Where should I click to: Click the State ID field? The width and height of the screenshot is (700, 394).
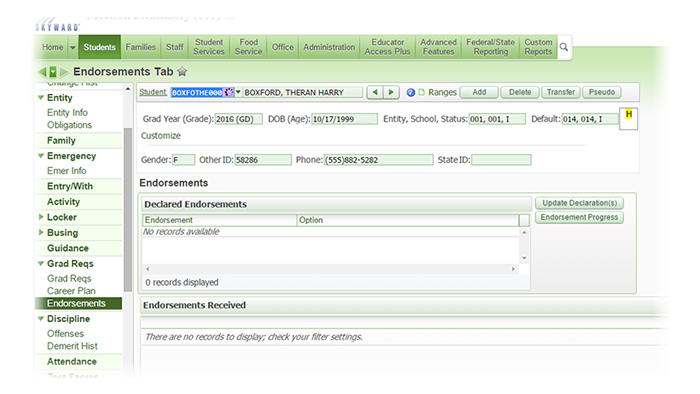[501, 160]
